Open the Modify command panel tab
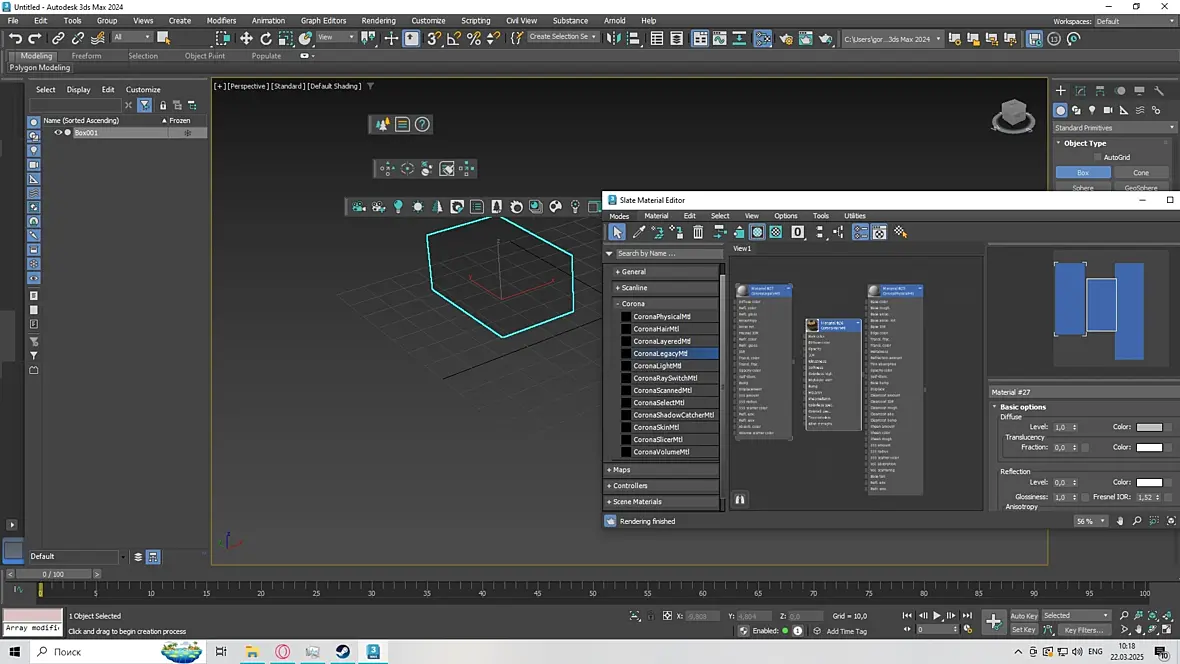This screenshot has height=664, width=1180. point(1081,90)
